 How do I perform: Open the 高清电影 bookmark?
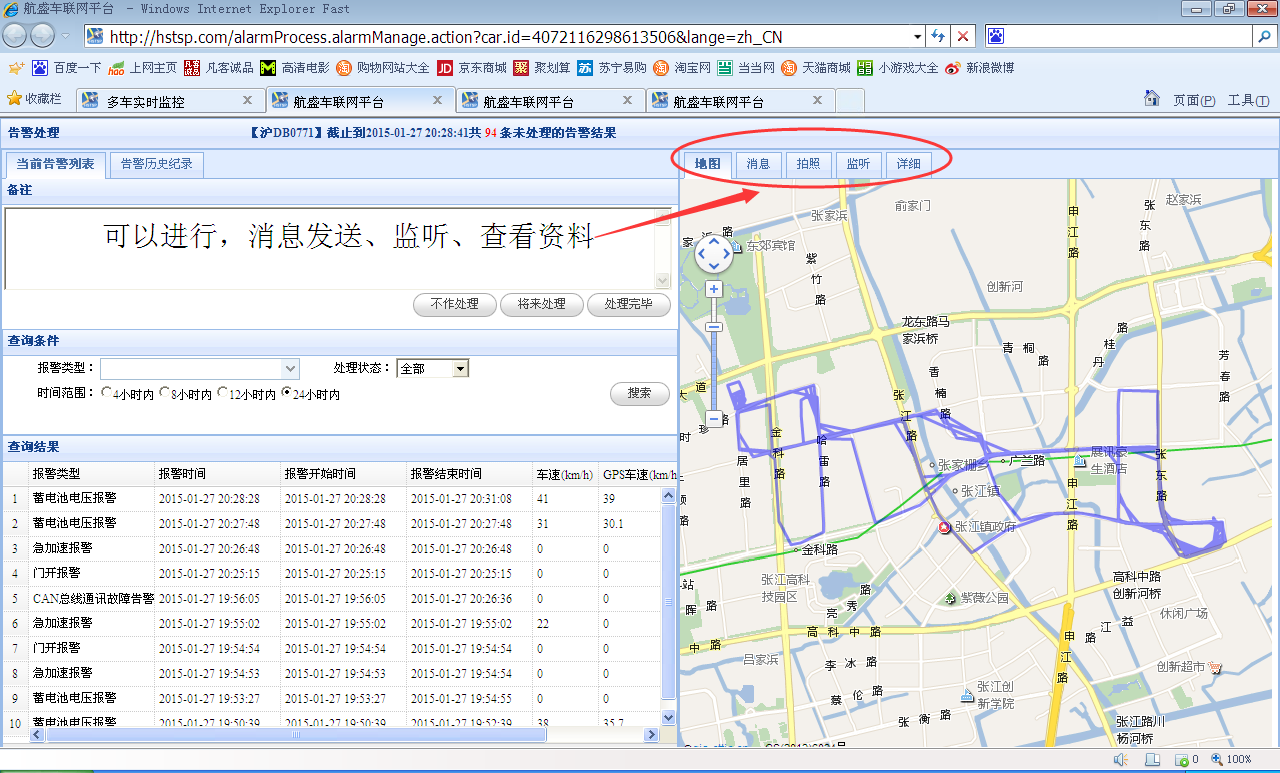[x=295, y=68]
